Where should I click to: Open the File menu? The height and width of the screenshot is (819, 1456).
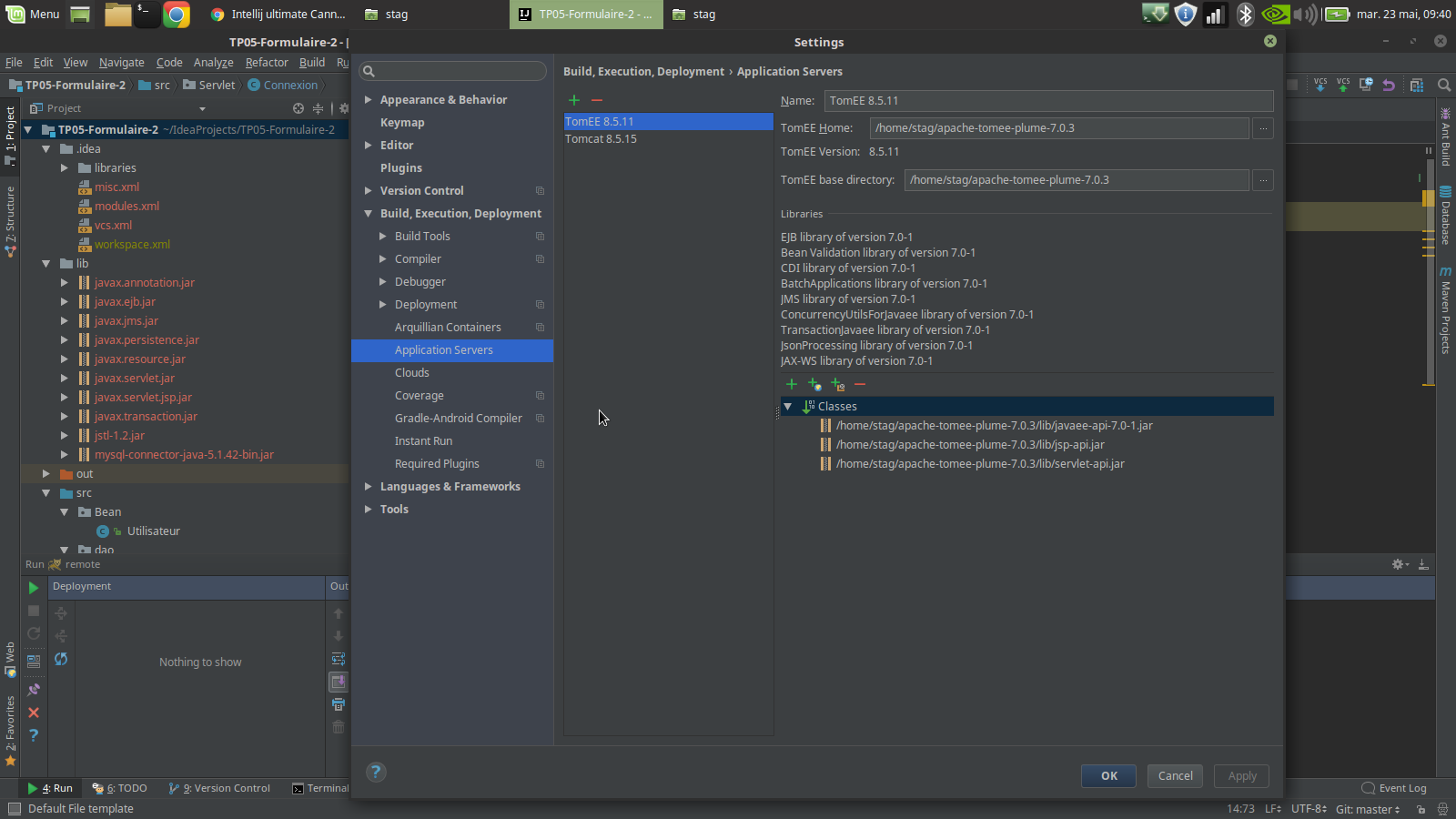[x=14, y=63]
